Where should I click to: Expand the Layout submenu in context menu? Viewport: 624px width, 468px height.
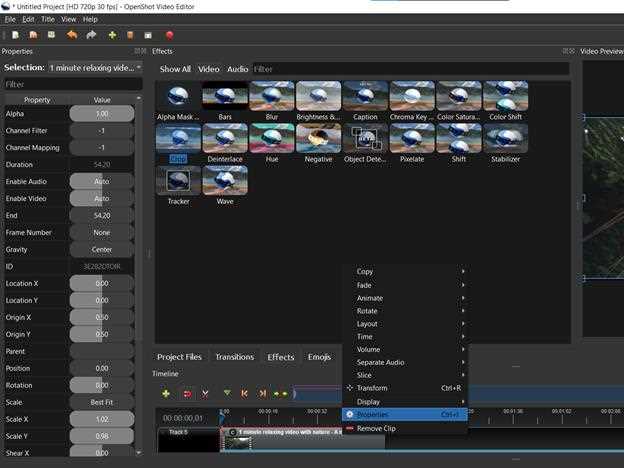point(405,324)
